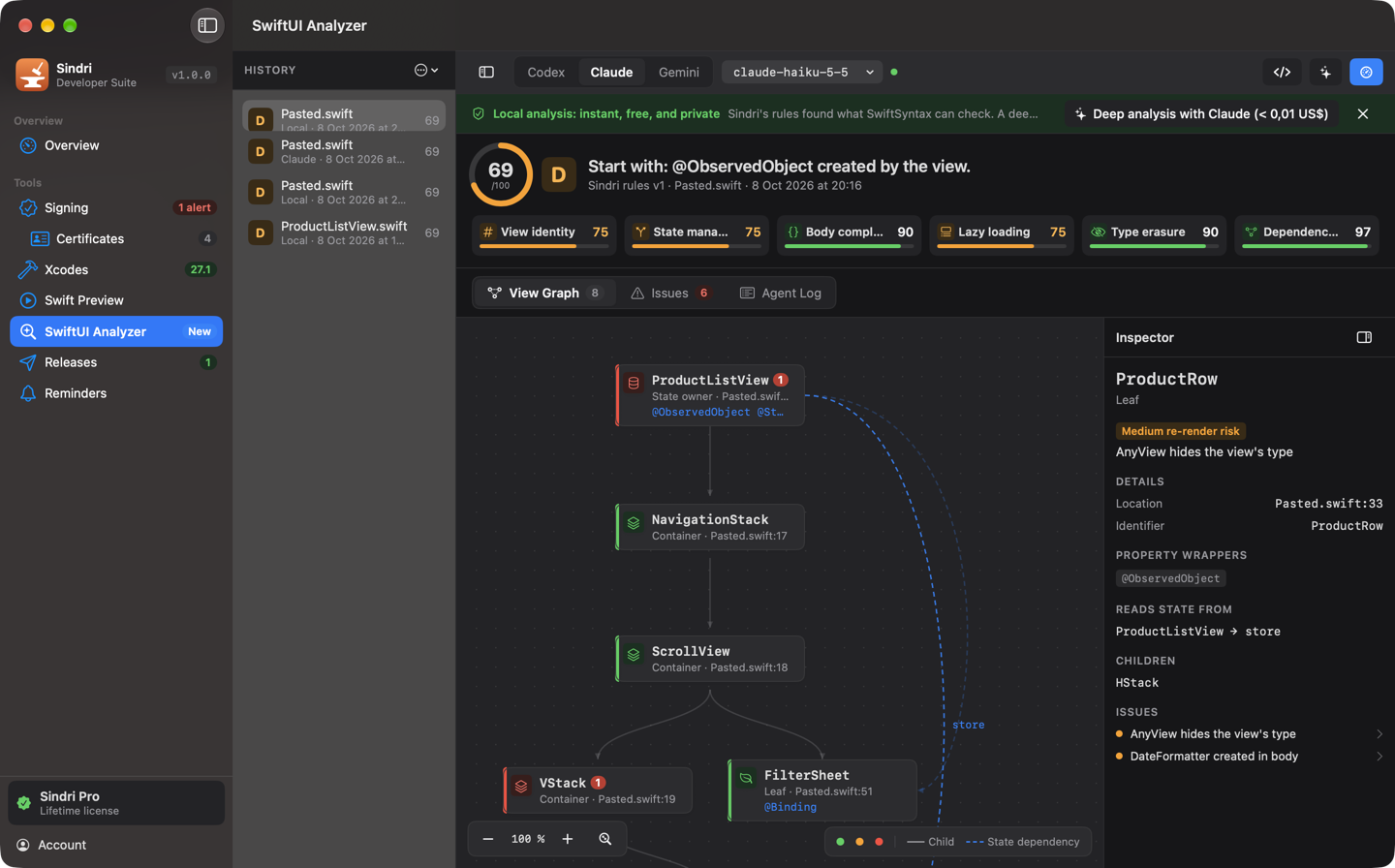Select the ProductListView node in the graph
The image size is (1395, 868).
[710, 395]
